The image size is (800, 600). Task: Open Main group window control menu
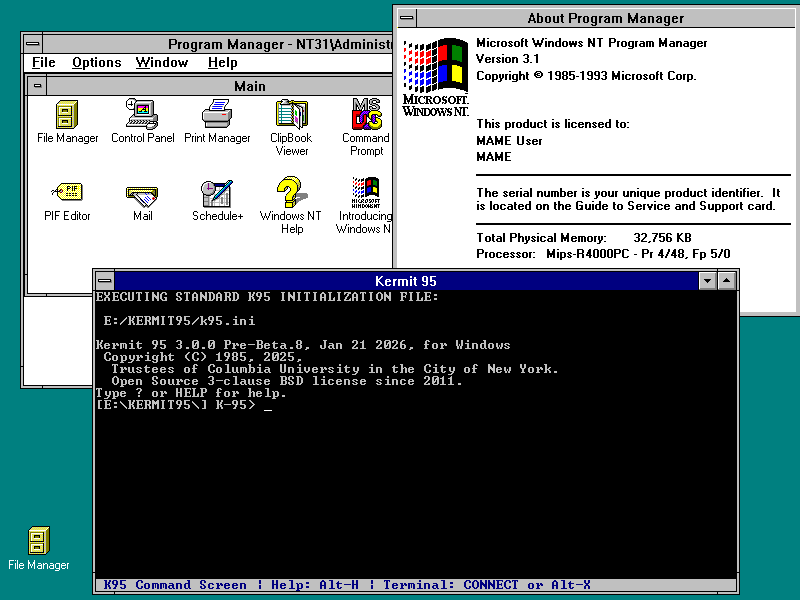(x=37, y=86)
